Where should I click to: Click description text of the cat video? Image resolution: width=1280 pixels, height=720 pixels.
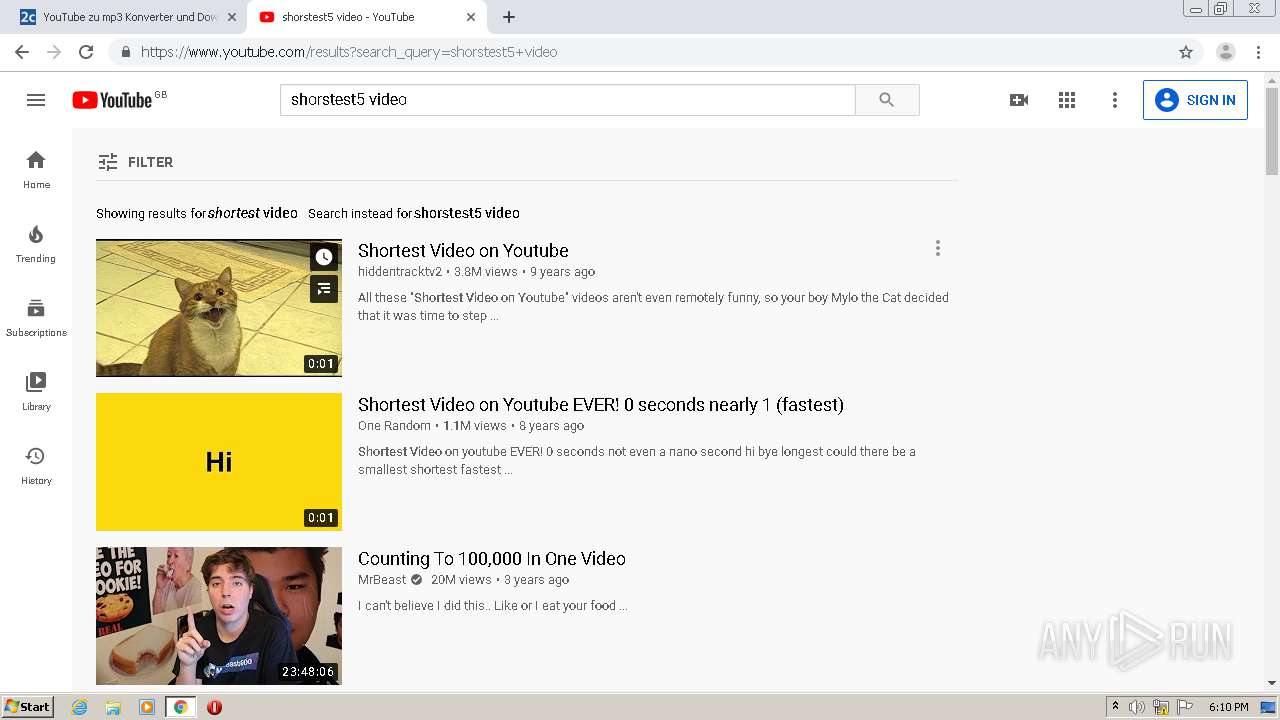click(x=653, y=307)
